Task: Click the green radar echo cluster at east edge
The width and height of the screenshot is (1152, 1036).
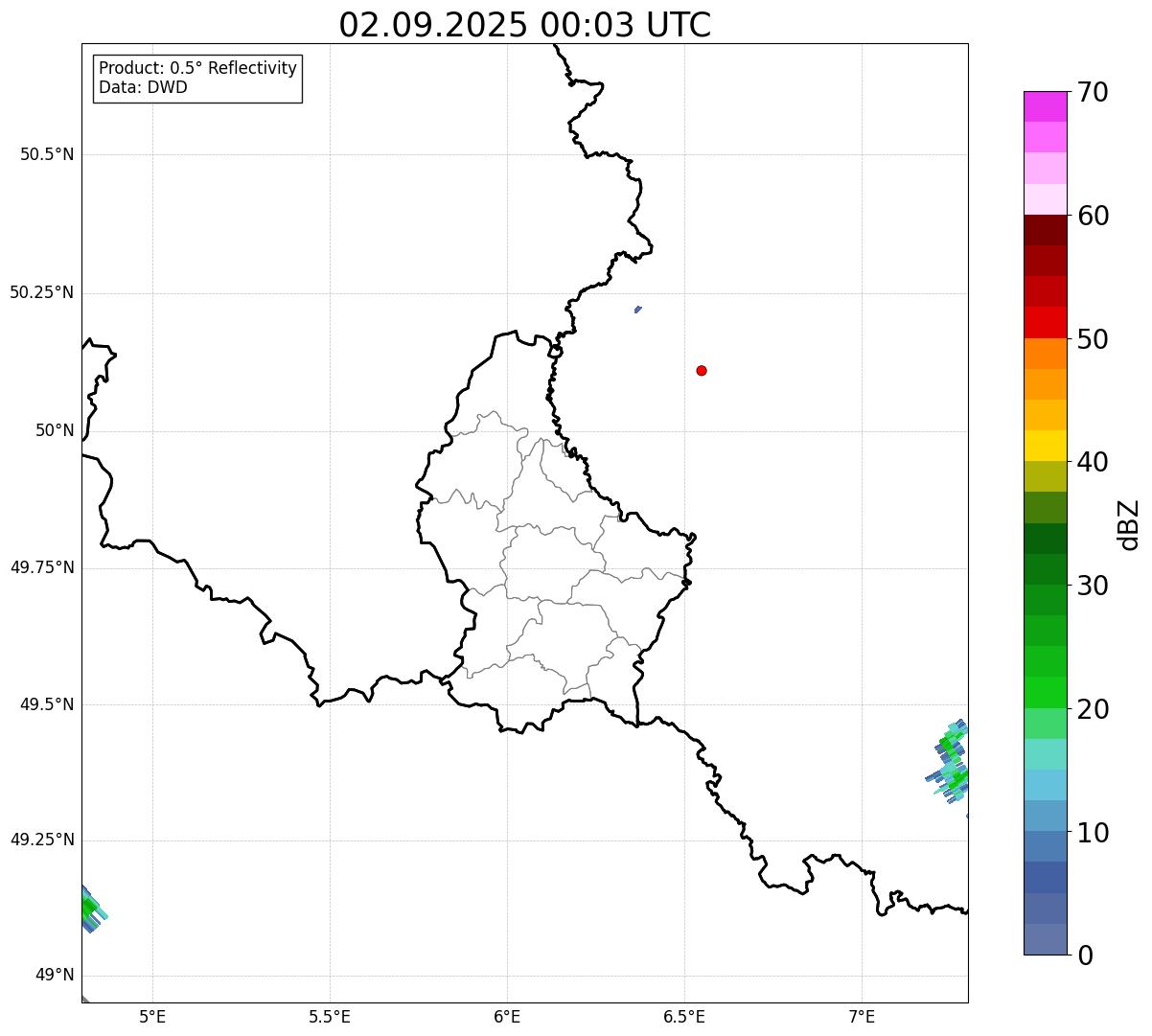Action: pyautogui.click(x=948, y=762)
